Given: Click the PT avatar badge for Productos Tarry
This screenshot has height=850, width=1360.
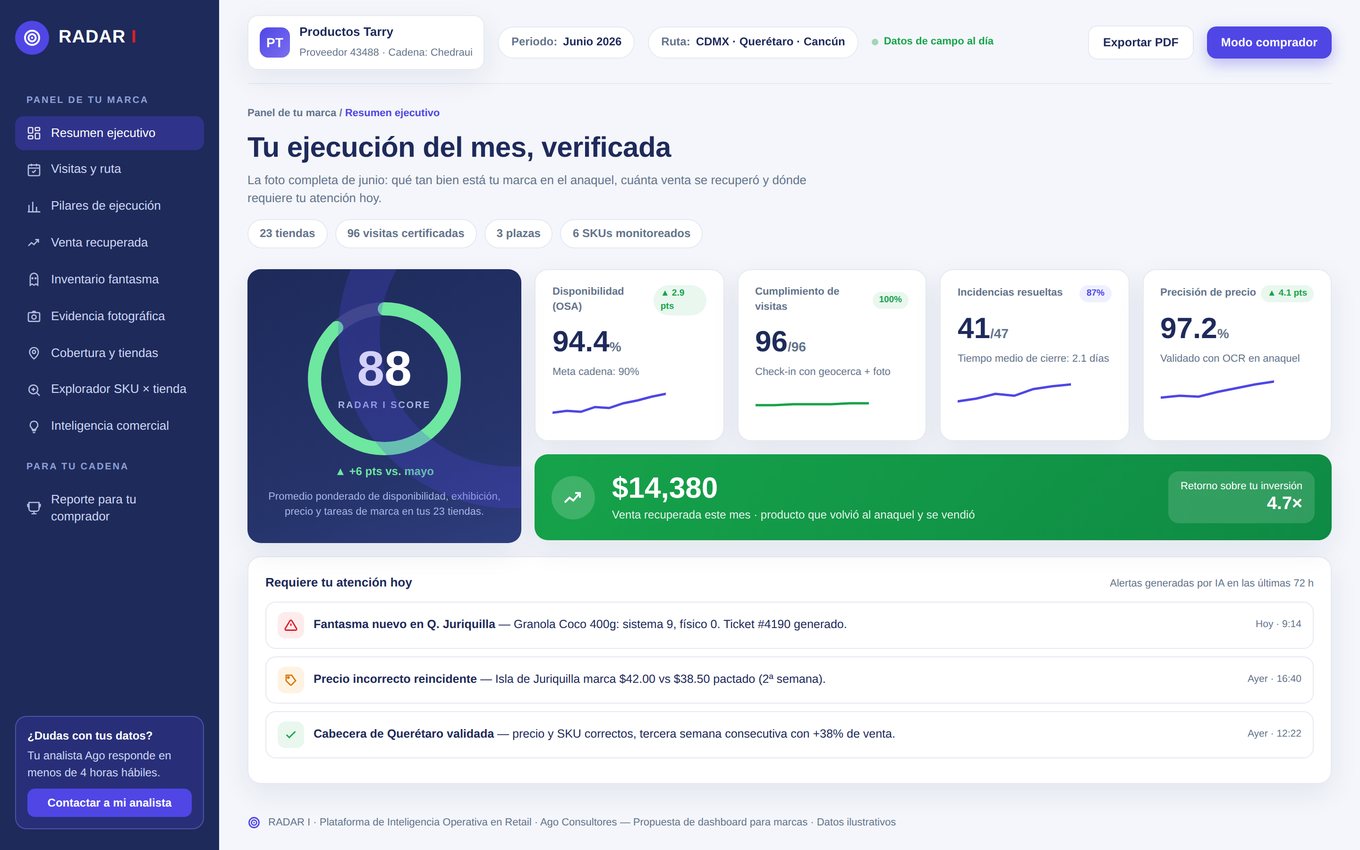Looking at the screenshot, I should click(x=275, y=43).
